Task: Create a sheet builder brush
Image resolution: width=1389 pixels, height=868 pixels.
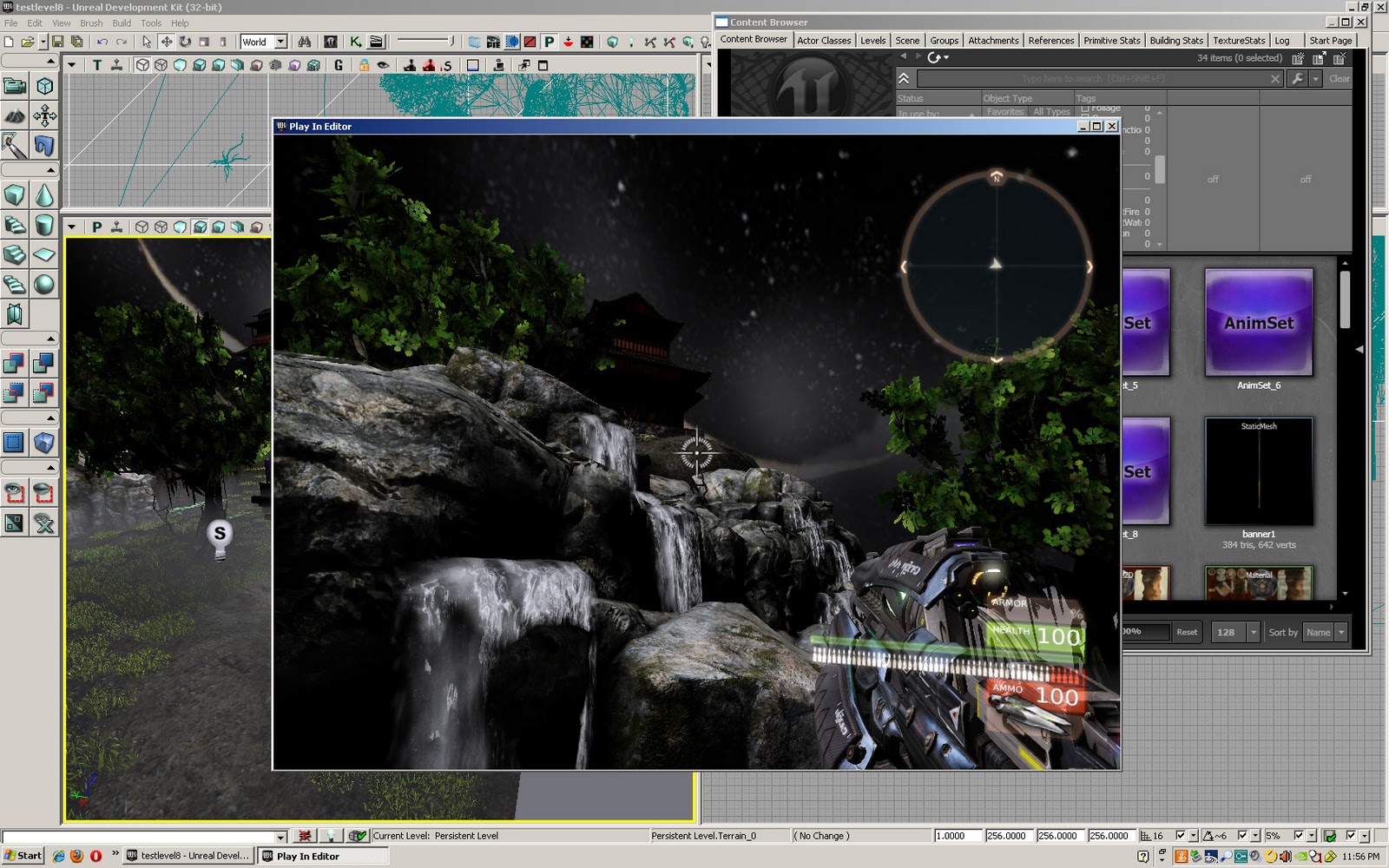Action: pyautogui.click(x=44, y=254)
